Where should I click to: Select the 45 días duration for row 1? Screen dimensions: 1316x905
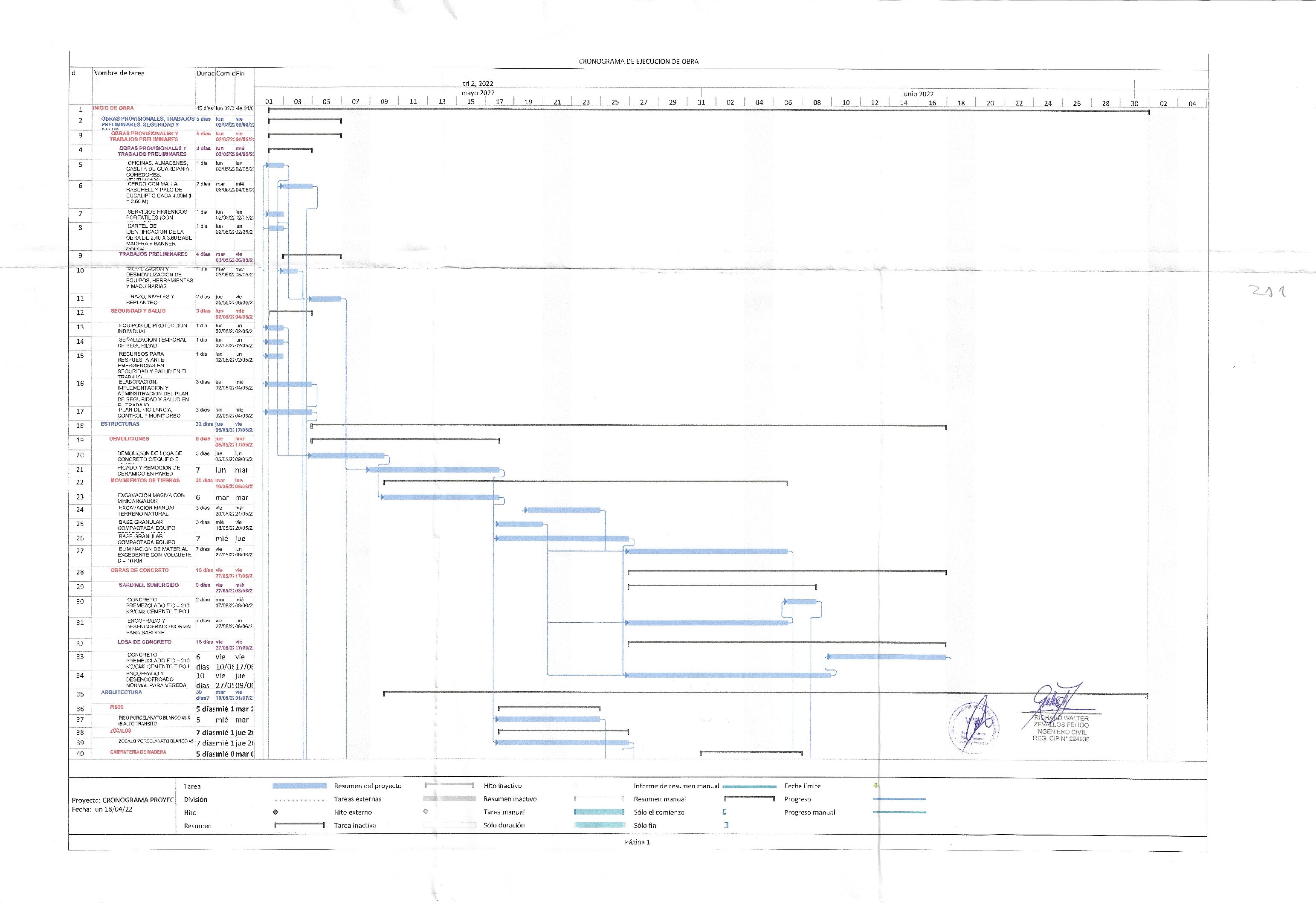point(205,108)
